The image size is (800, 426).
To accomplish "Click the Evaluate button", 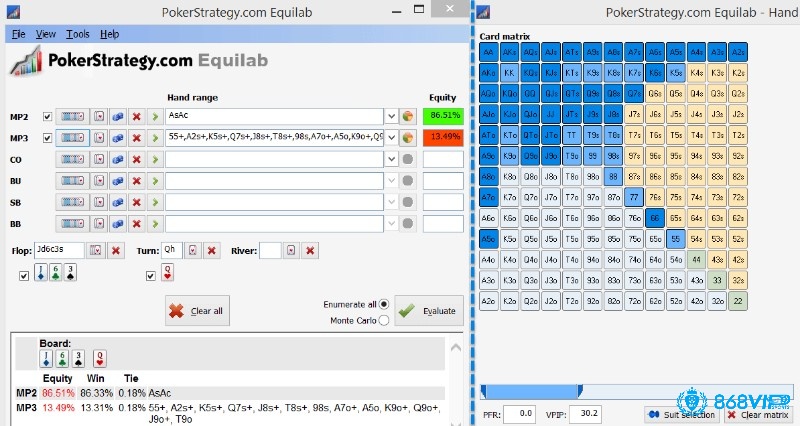I will coord(429,311).
